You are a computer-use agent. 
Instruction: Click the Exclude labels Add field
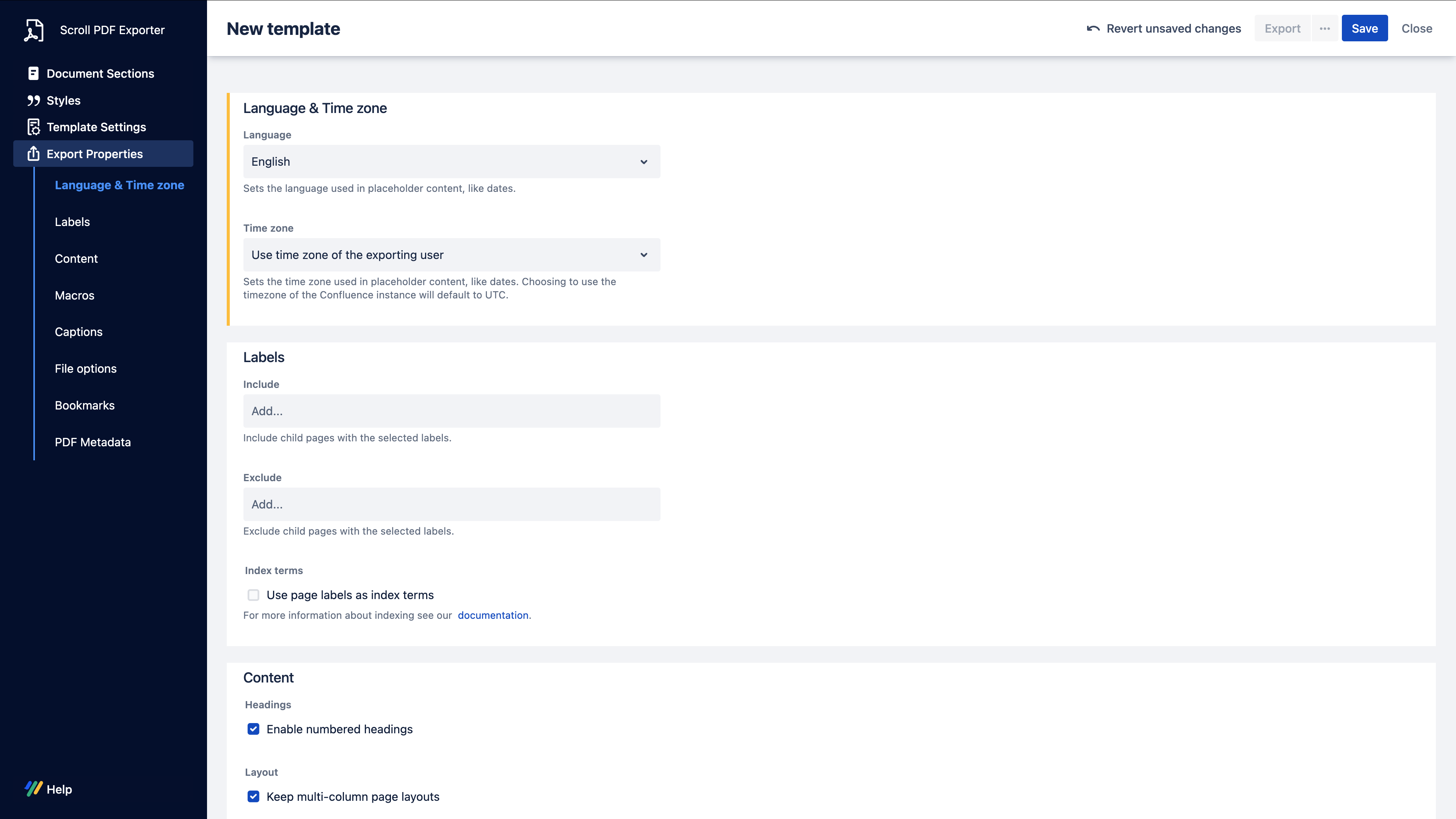click(x=451, y=505)
